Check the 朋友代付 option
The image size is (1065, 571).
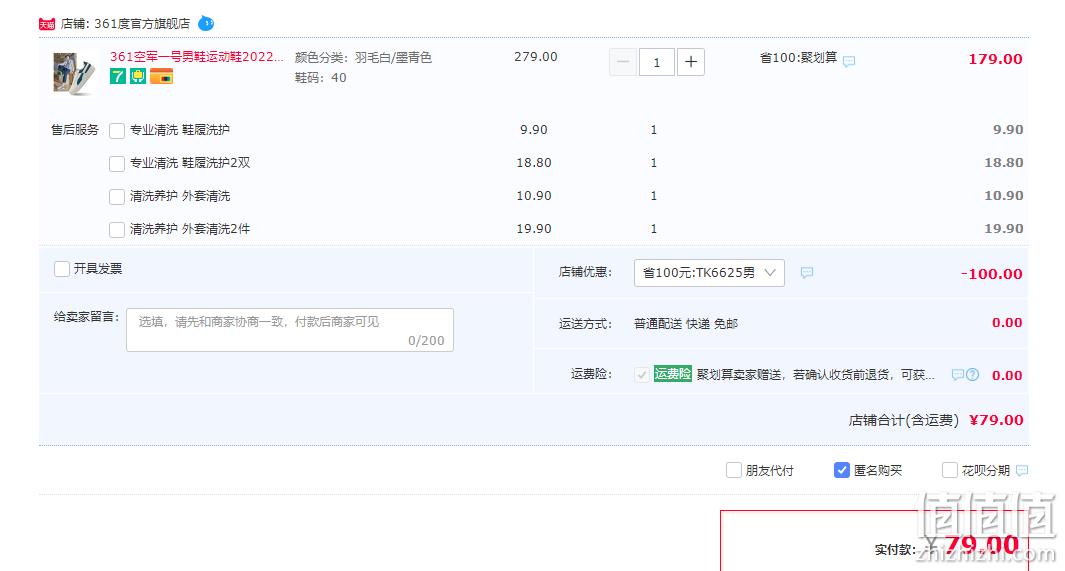click(x=734, y=470)
